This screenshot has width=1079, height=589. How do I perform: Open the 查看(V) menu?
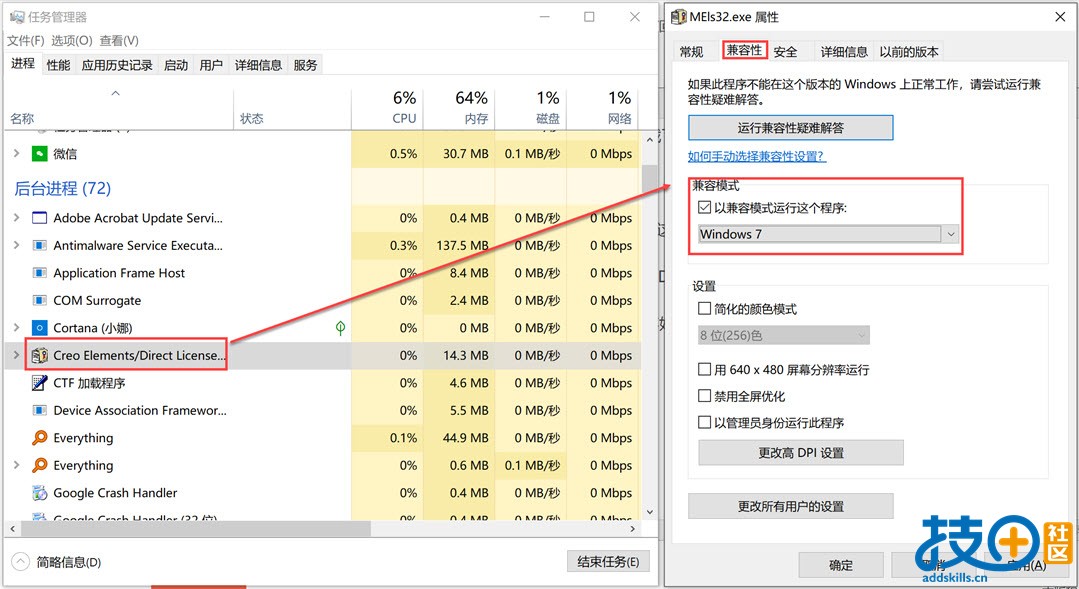click(119, 41)
